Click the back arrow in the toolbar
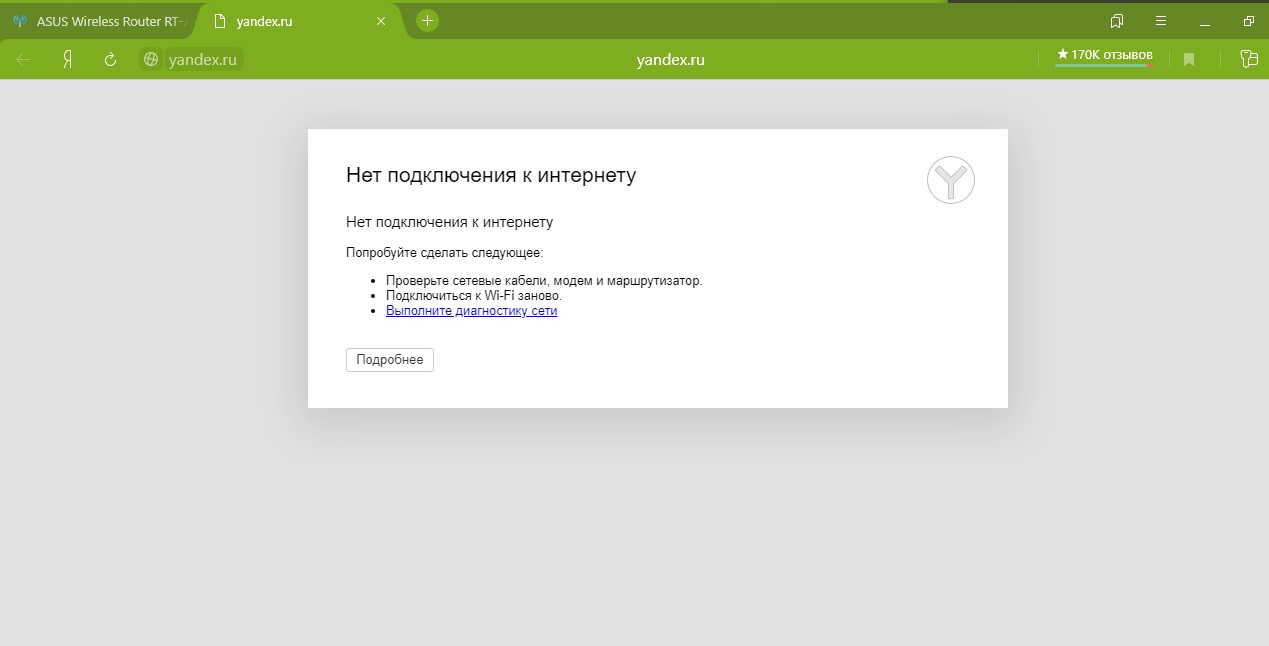Image resolution: width=1269 pixels, height=646 pixels. pos(23,60)
